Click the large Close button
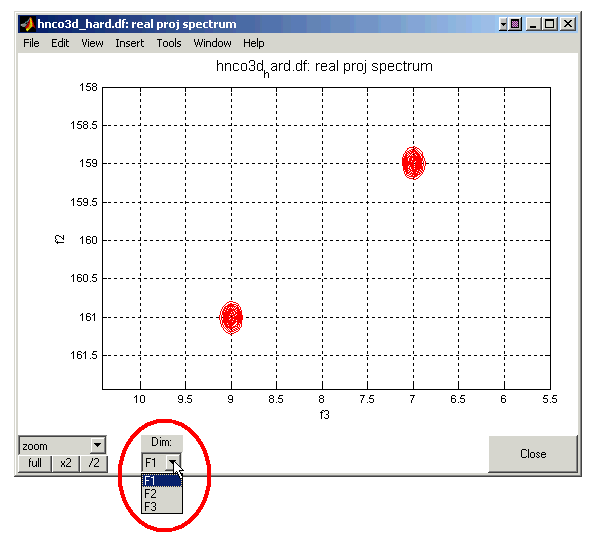This screenshot has height=536, width=597. click(x=533, y=454)
